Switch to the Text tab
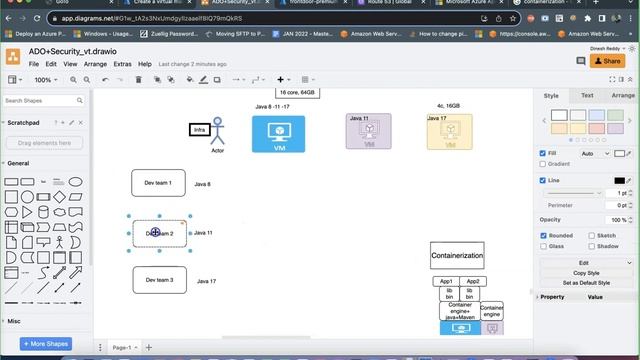Screen dimensions: 640x360 point(587,96)
